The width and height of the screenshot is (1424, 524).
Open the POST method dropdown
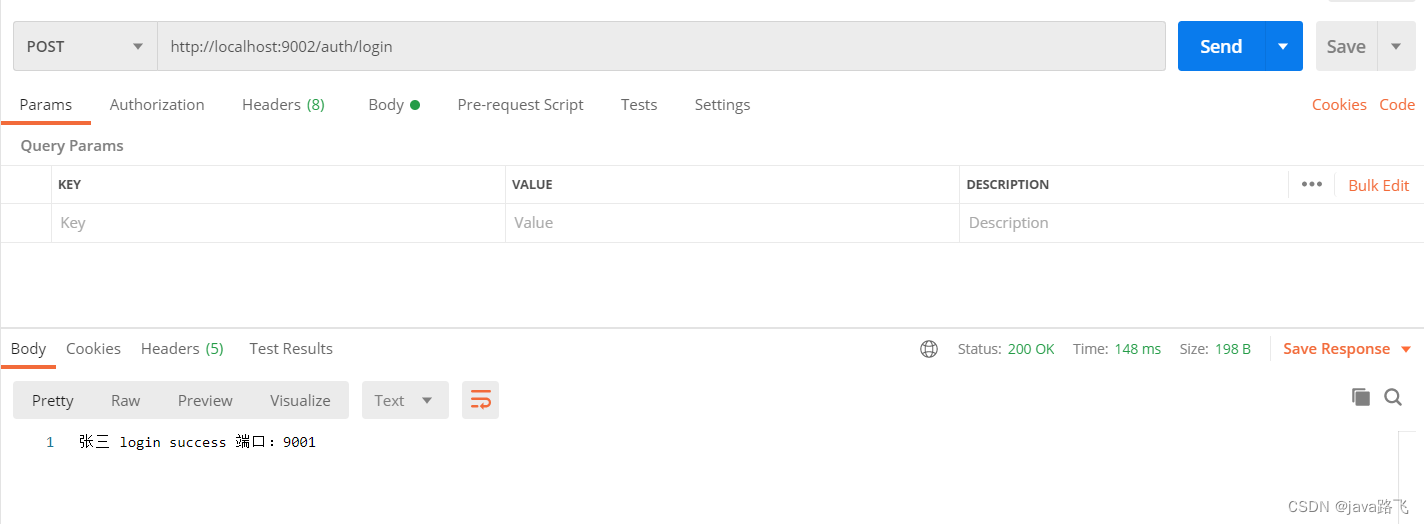(x=85, y=46)
